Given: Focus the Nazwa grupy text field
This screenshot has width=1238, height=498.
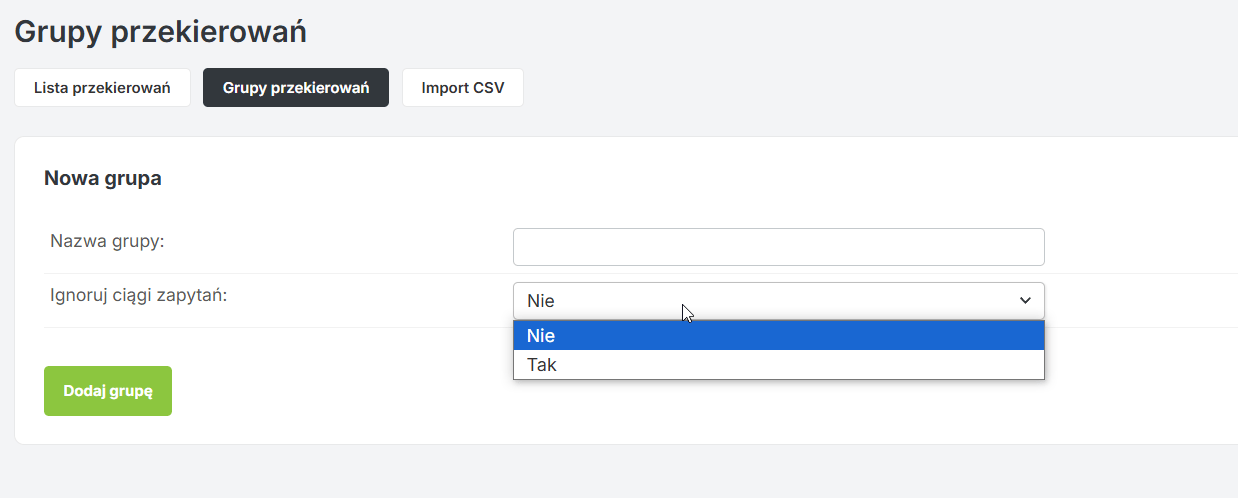Looking at the screenshot, I should [778, 247].
